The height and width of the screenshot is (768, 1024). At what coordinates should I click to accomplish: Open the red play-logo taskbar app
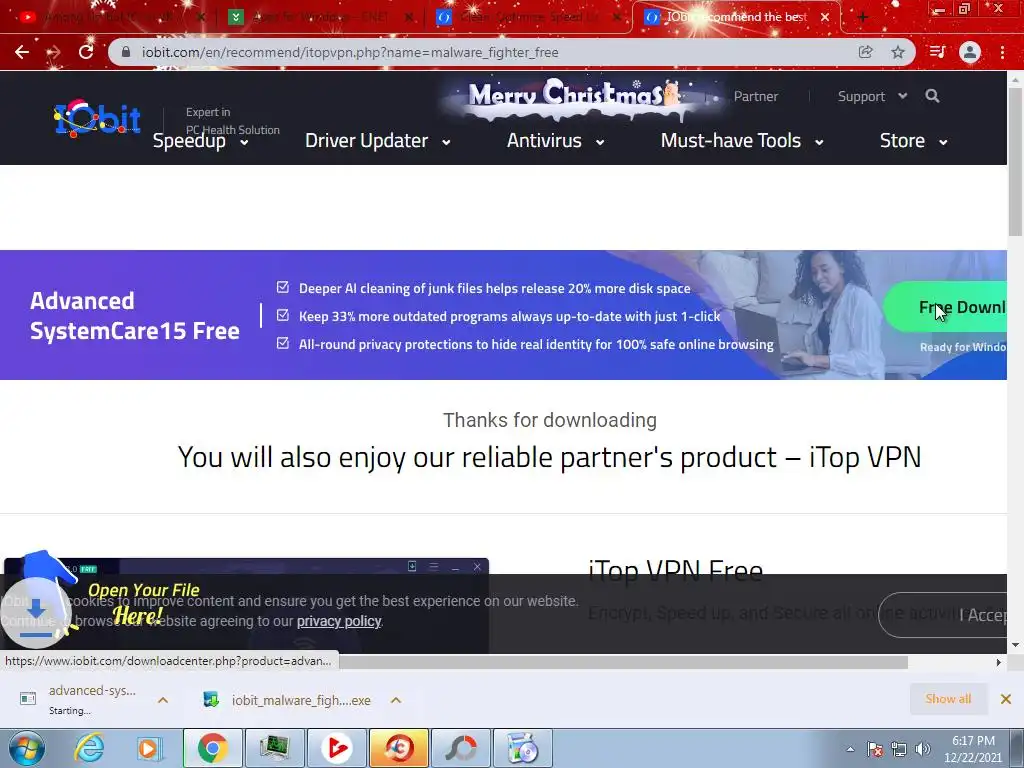pos(336,748)
